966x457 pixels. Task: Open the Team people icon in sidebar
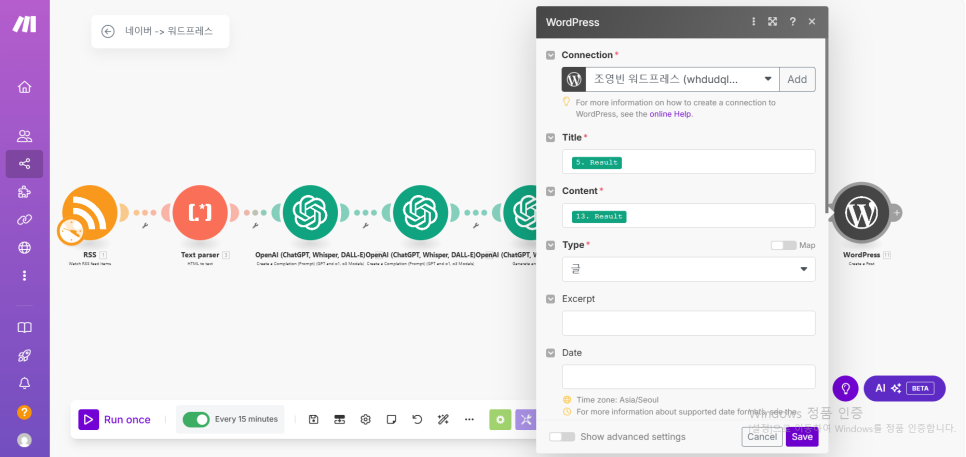click(x=24, y=136)
